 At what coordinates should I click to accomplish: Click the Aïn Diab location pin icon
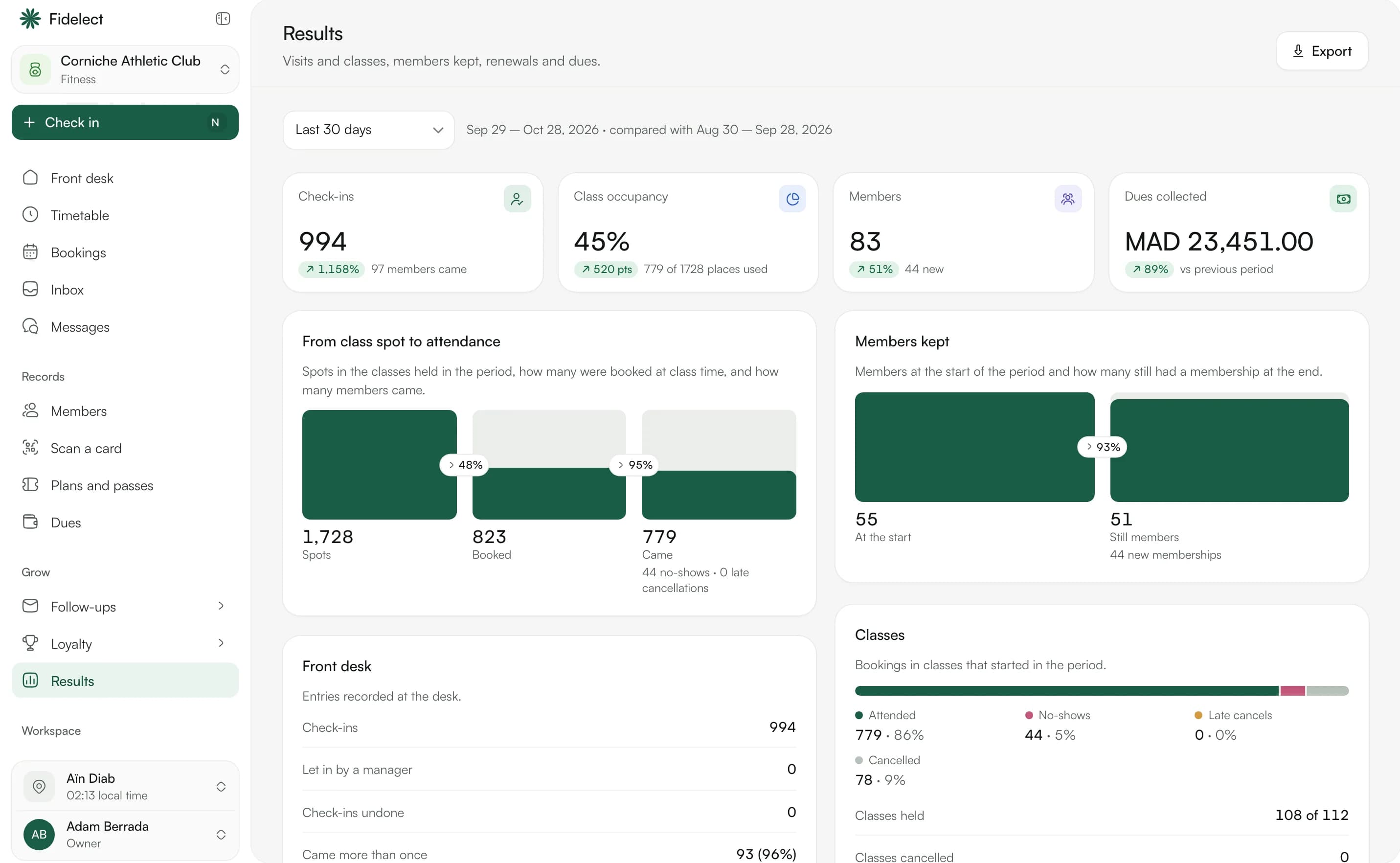point(39,787)
